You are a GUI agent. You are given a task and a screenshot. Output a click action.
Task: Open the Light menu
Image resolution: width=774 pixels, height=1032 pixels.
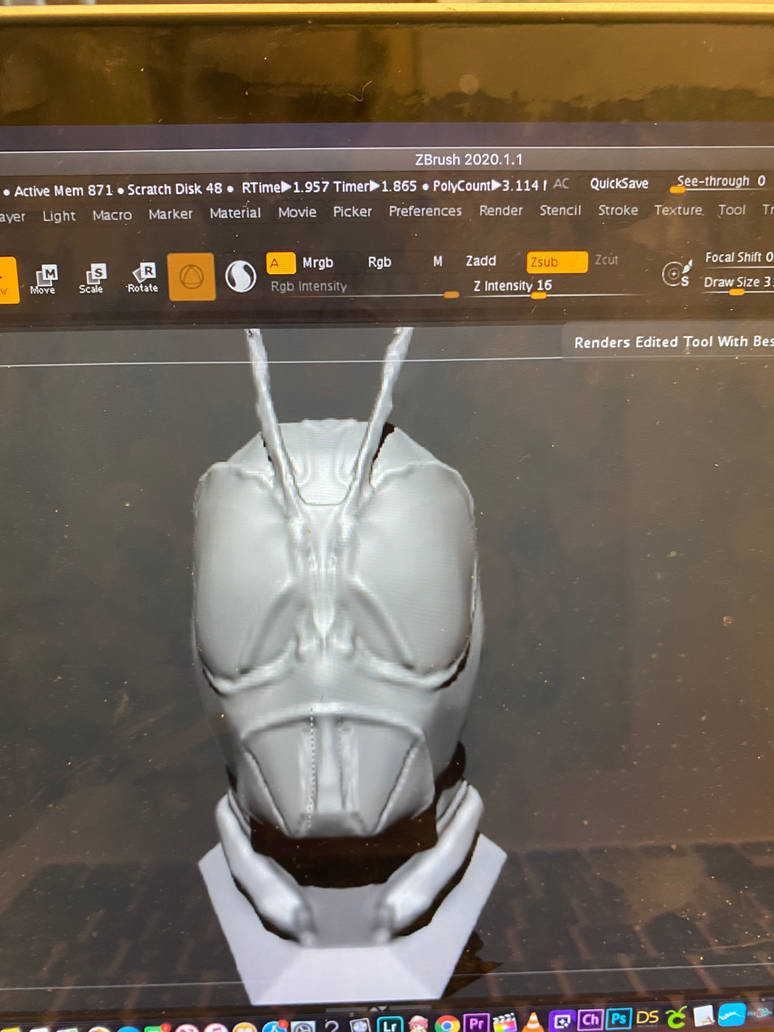[59, 216]
